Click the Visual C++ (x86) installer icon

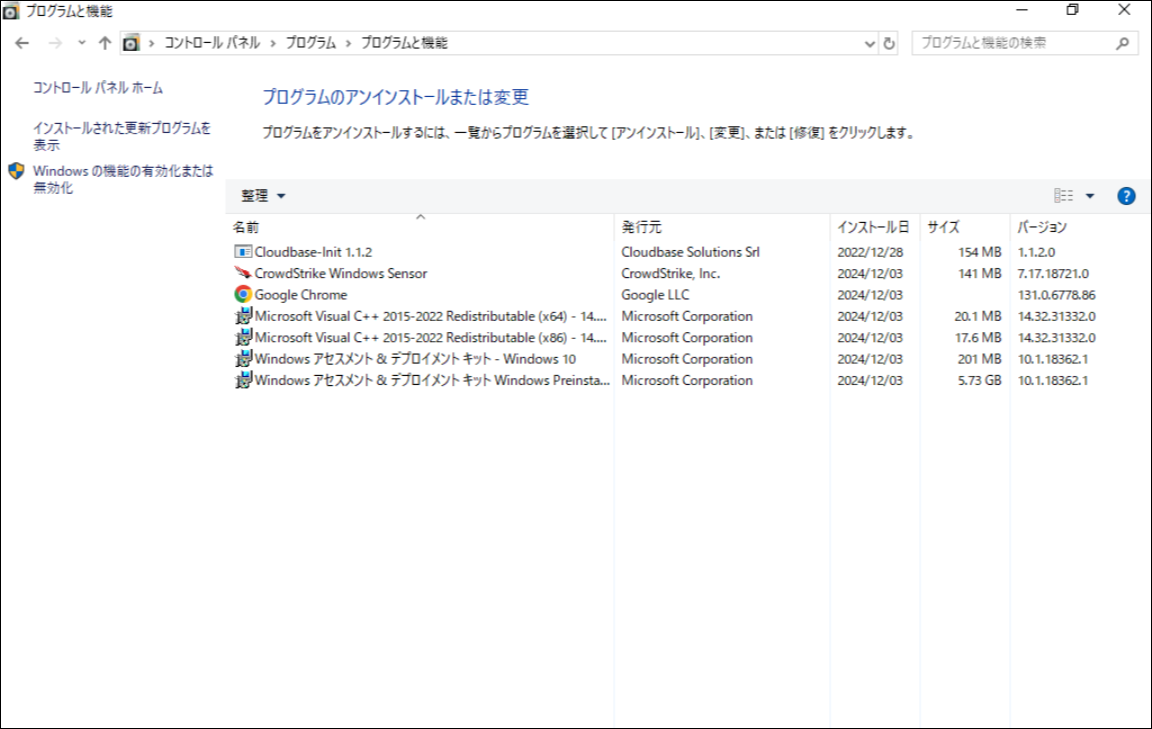pos(242,337)
